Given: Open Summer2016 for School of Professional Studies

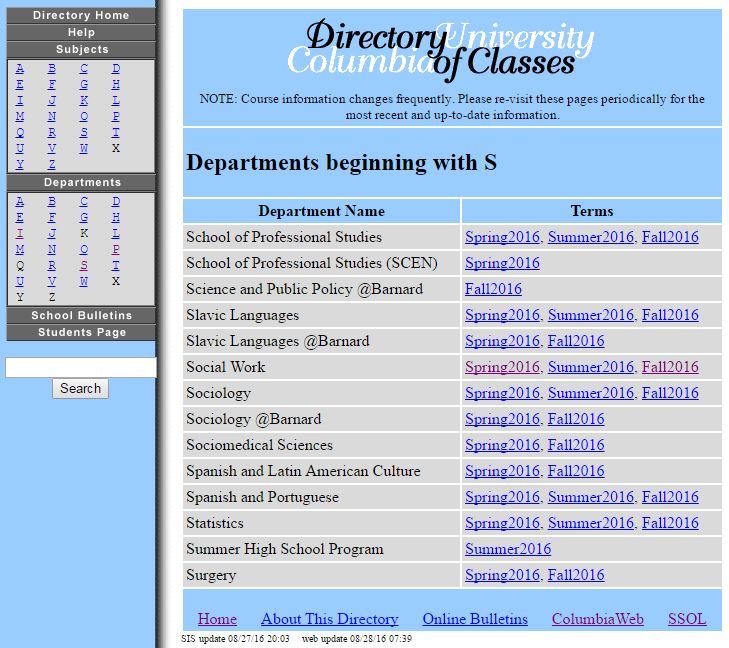Looking at the screenshot, I should pyautogui.click(x=590, y=237).
